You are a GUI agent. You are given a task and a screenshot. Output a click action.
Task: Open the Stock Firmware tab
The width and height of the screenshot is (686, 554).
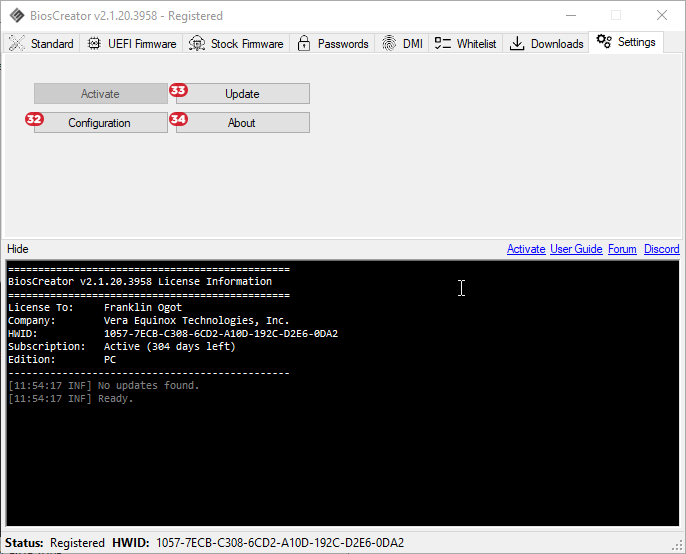click(236, 43)
